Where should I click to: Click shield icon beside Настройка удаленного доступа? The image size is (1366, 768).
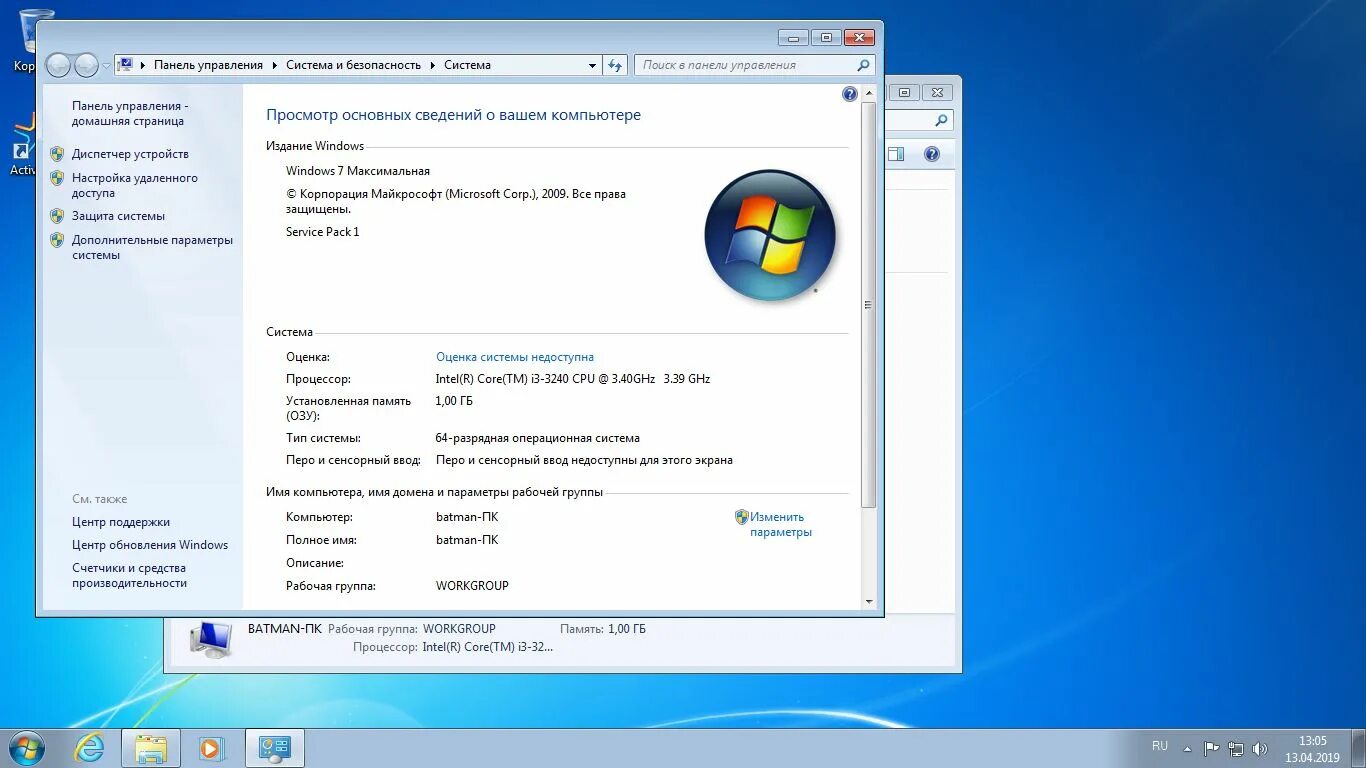(57, 178)
